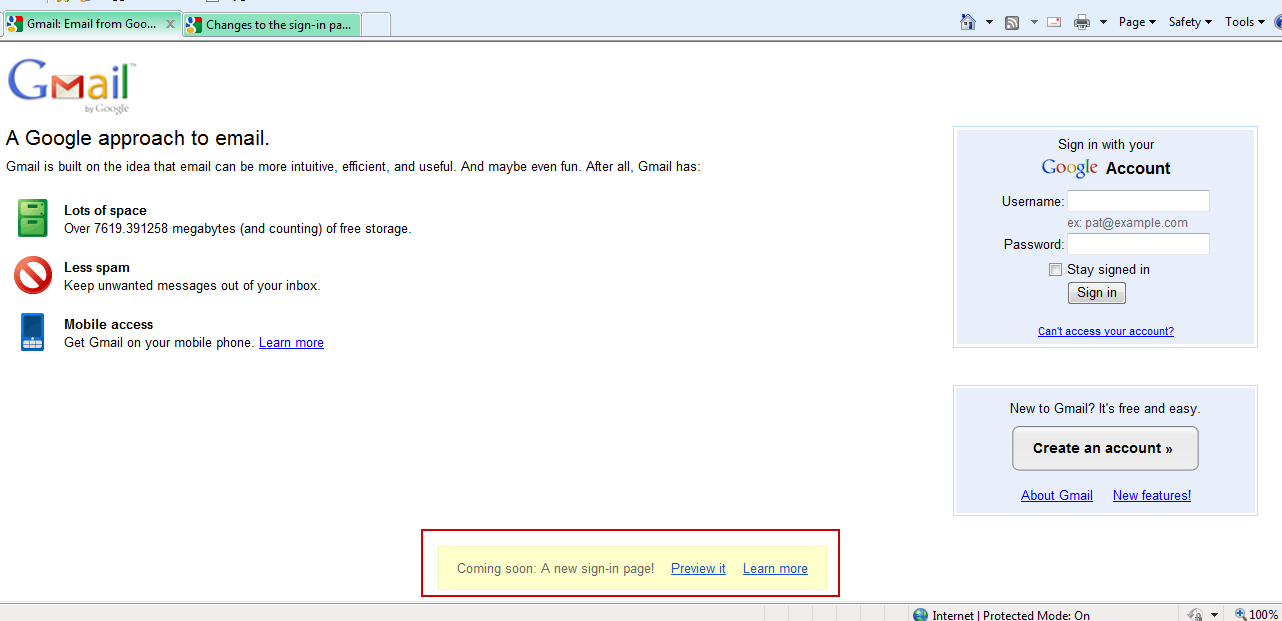Viewport: 1282px width, 621px height.
Task: Click the security lock status icon
Action: point(1194,614)
